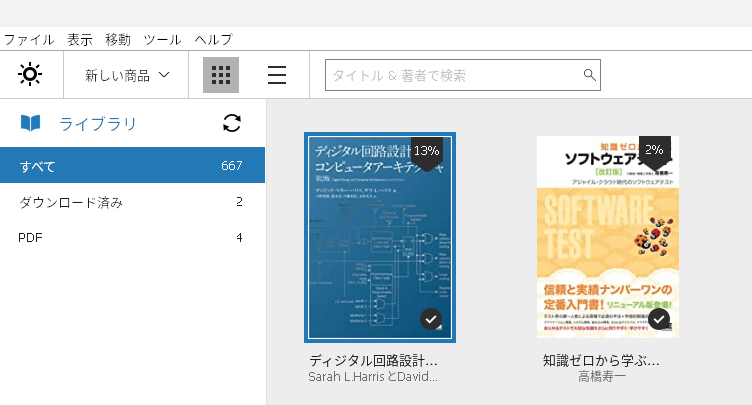Click the 高橋寿一 author text
This screenshot has width=752, height=405.
(601, 377)
